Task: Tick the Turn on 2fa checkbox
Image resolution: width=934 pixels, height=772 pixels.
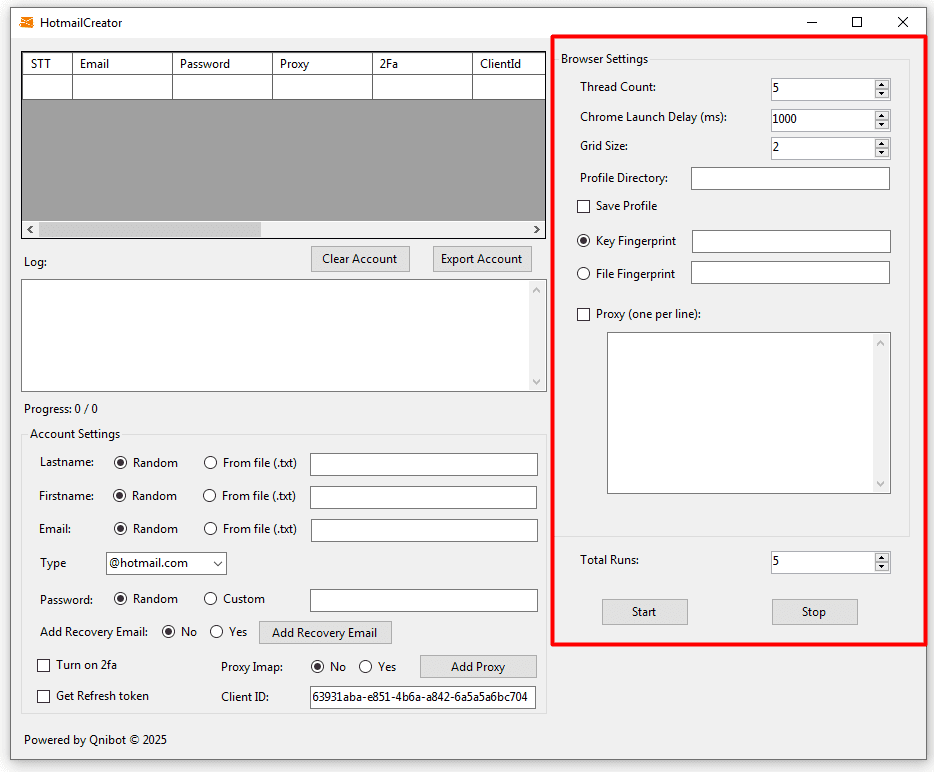Action: coord(43,665)
